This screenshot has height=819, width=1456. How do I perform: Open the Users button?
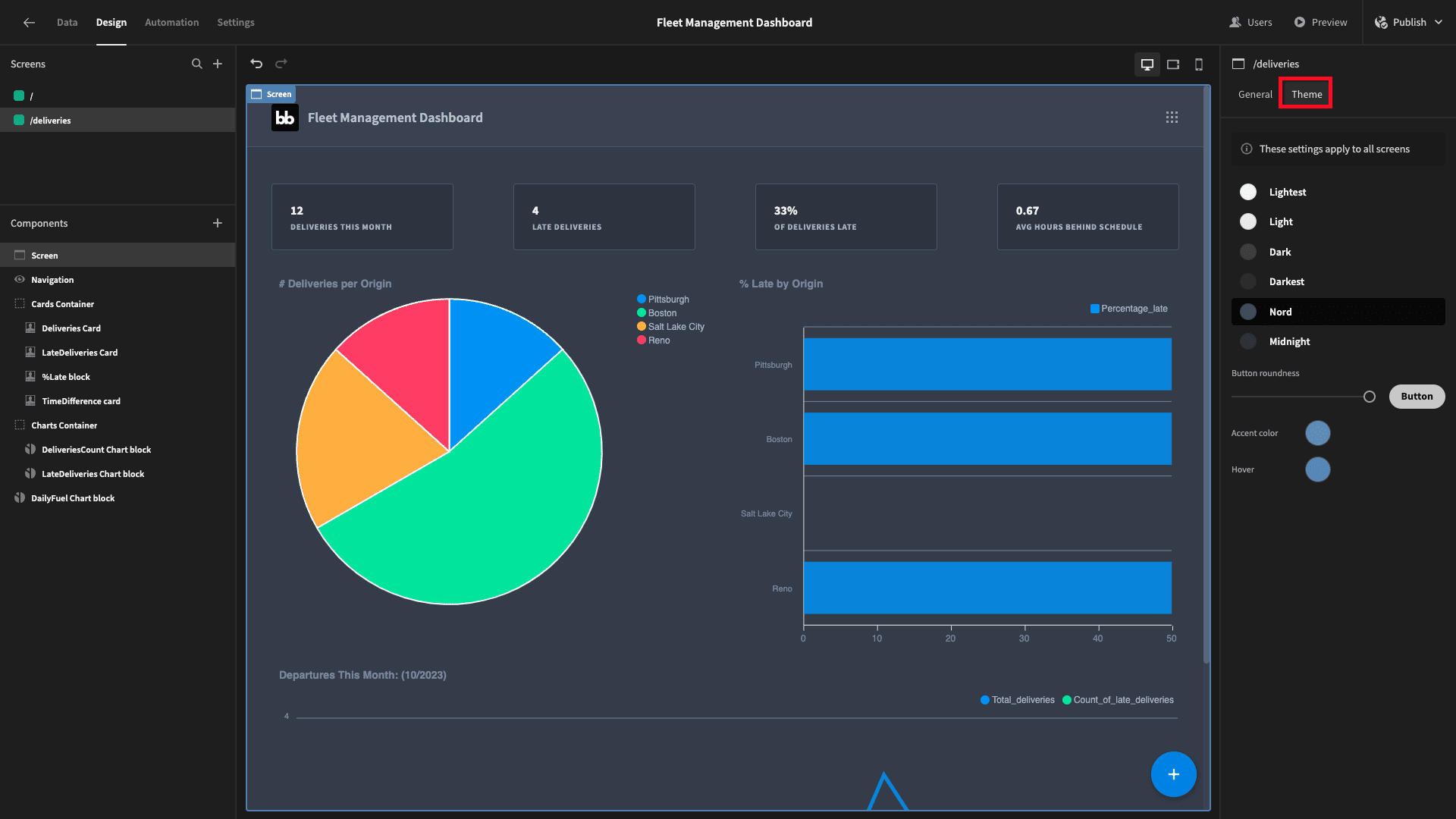tap(1250, 23)
